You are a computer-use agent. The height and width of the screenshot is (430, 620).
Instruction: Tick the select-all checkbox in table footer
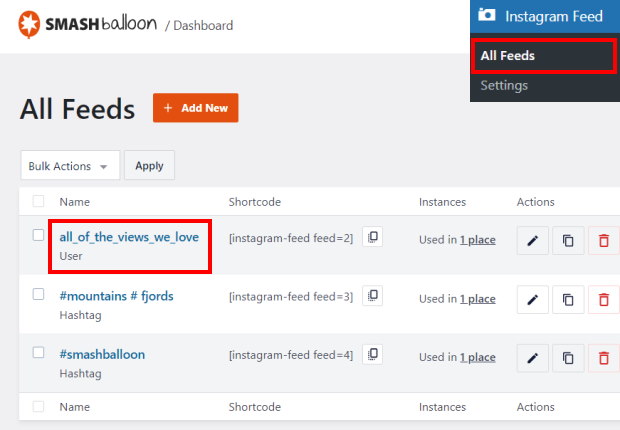[x=38, y=406]
